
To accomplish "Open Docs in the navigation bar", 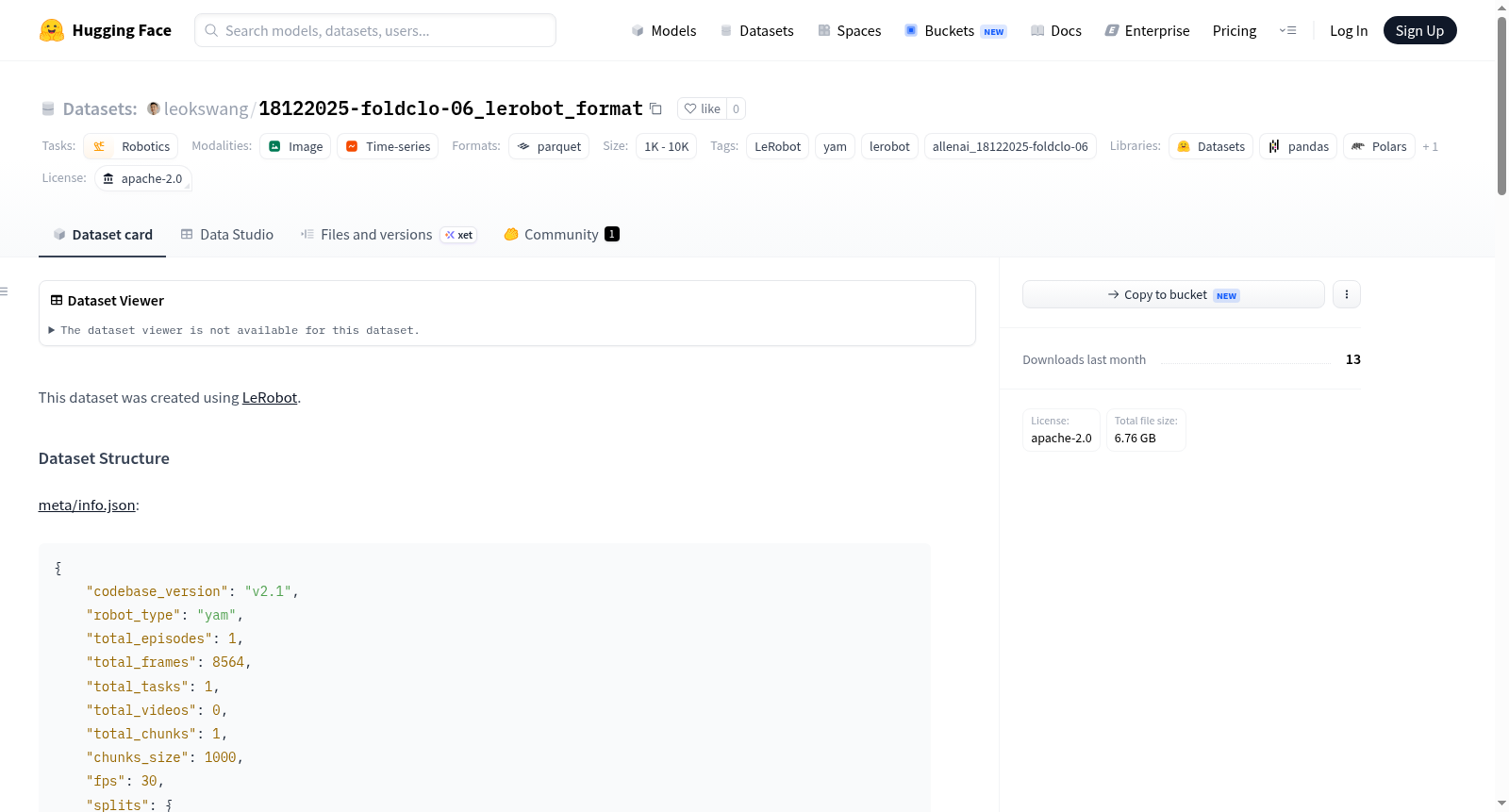I will point(1055,30).
